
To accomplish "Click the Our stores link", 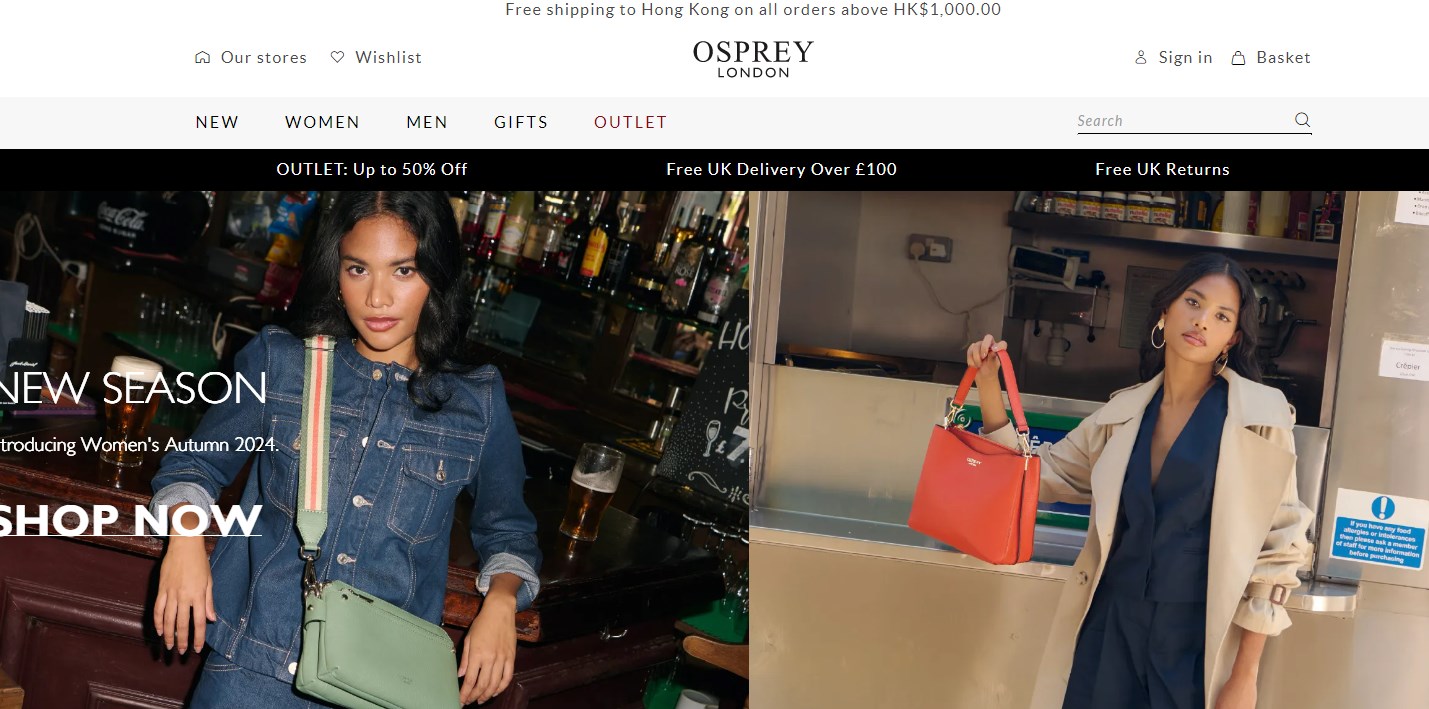I will point(264,58).
